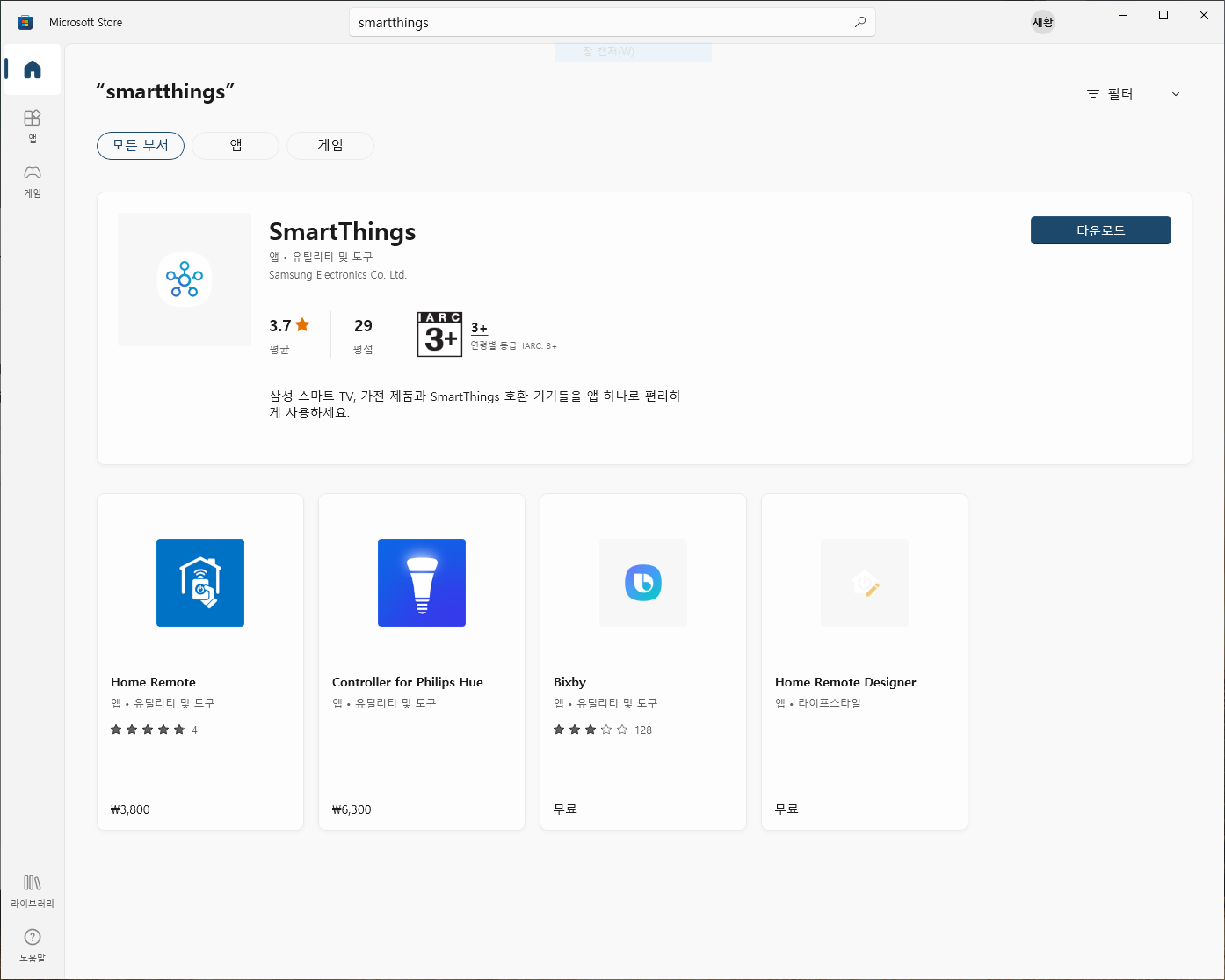The height and width of the screenshot is (980, 1225).
Task: Open 도움말 (Help) in sidebar
Action: click(33, 946)
